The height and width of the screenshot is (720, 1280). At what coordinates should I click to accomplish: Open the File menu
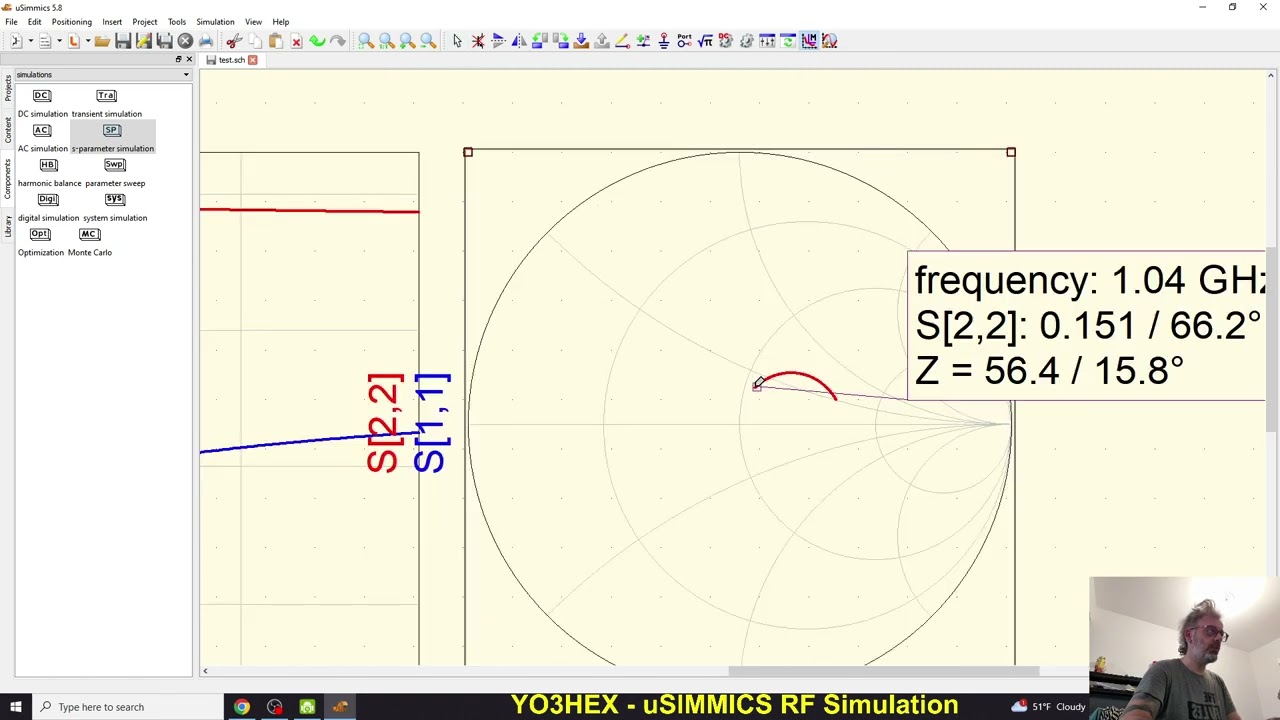tap(11, 22)
